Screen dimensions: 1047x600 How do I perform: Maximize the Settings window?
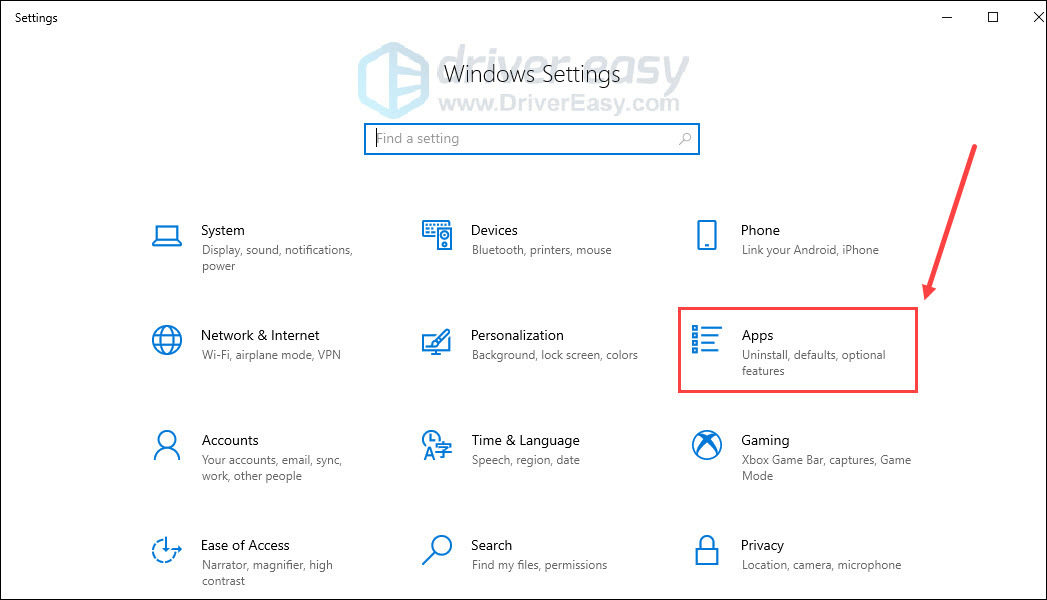tap(993, 17)
